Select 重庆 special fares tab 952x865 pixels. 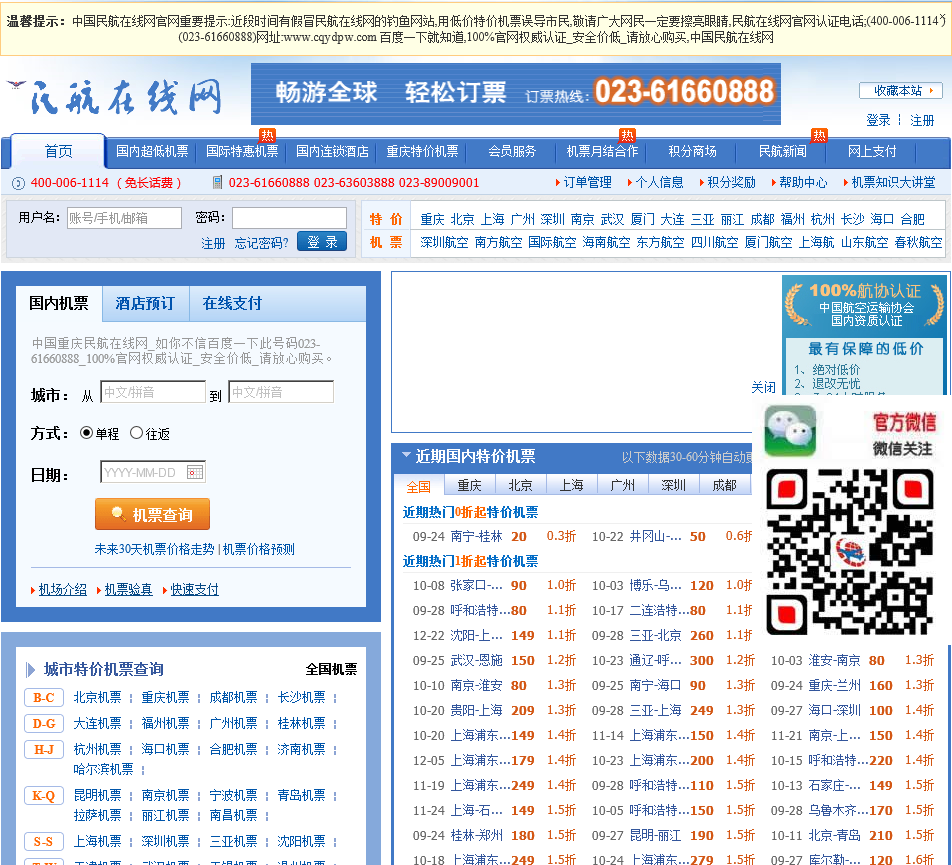tap(469, 485)
